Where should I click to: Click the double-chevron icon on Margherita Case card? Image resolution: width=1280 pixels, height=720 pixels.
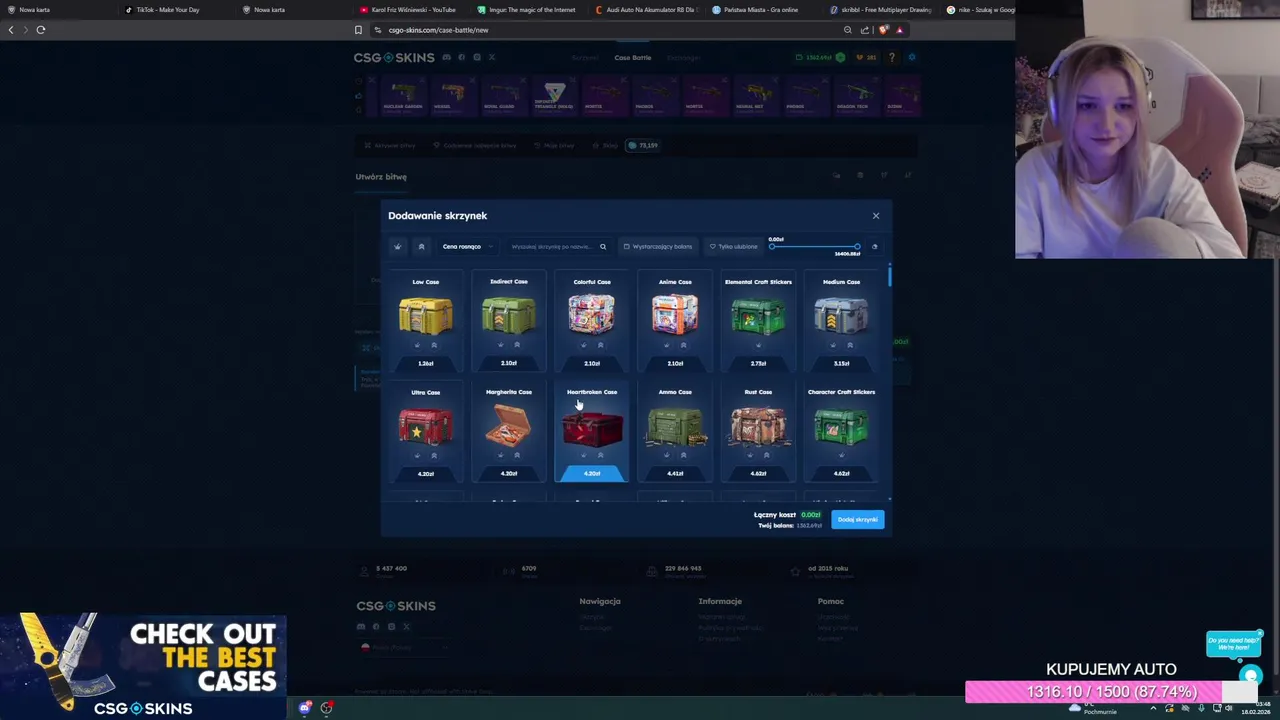(517, 455)
